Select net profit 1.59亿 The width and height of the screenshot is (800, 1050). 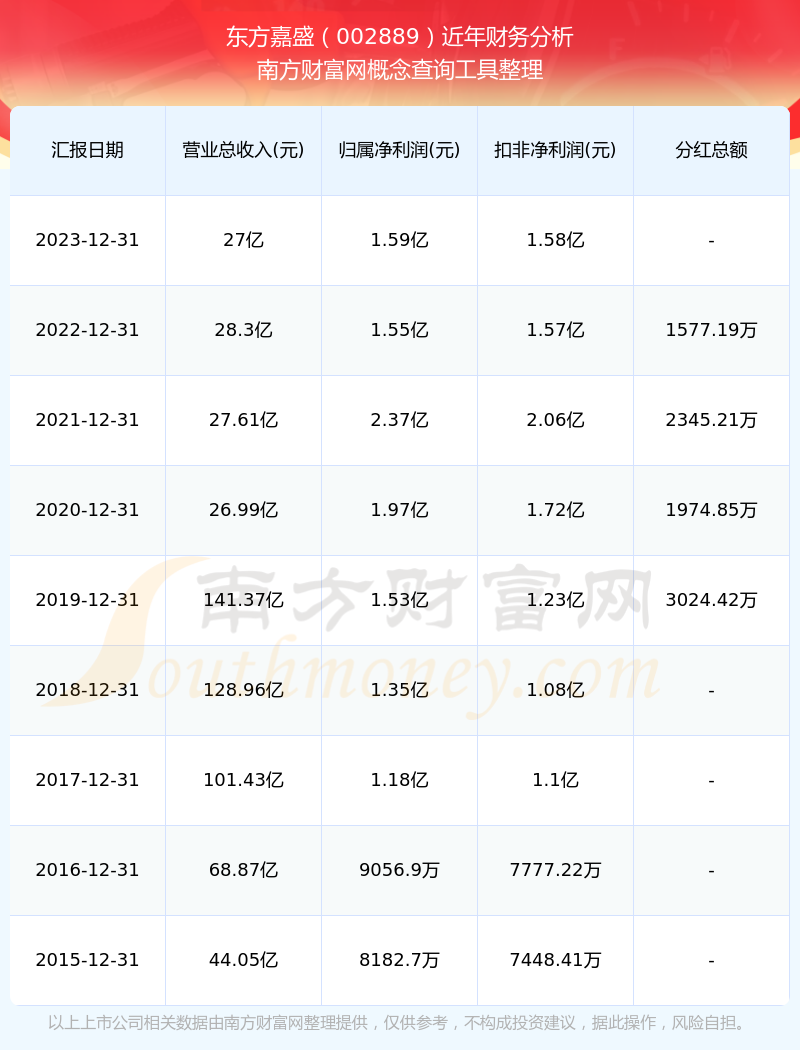[399, 240]
